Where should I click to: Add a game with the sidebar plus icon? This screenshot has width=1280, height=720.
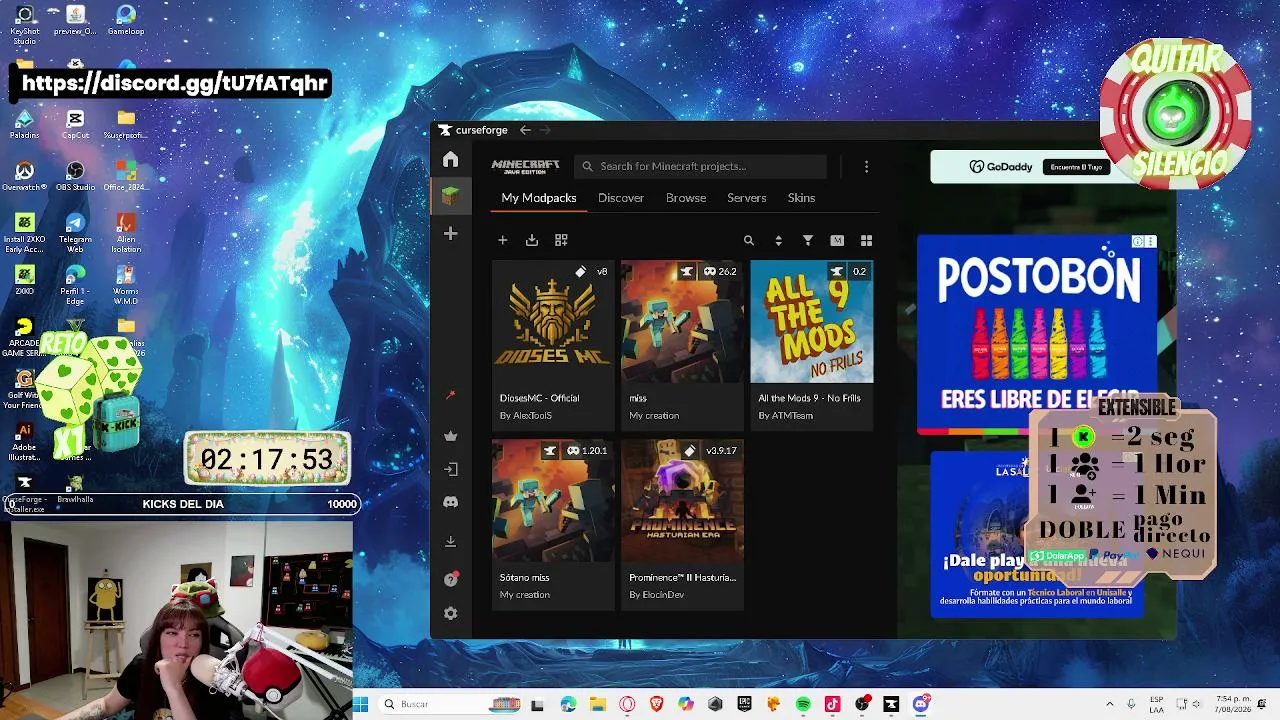(451, 234)
